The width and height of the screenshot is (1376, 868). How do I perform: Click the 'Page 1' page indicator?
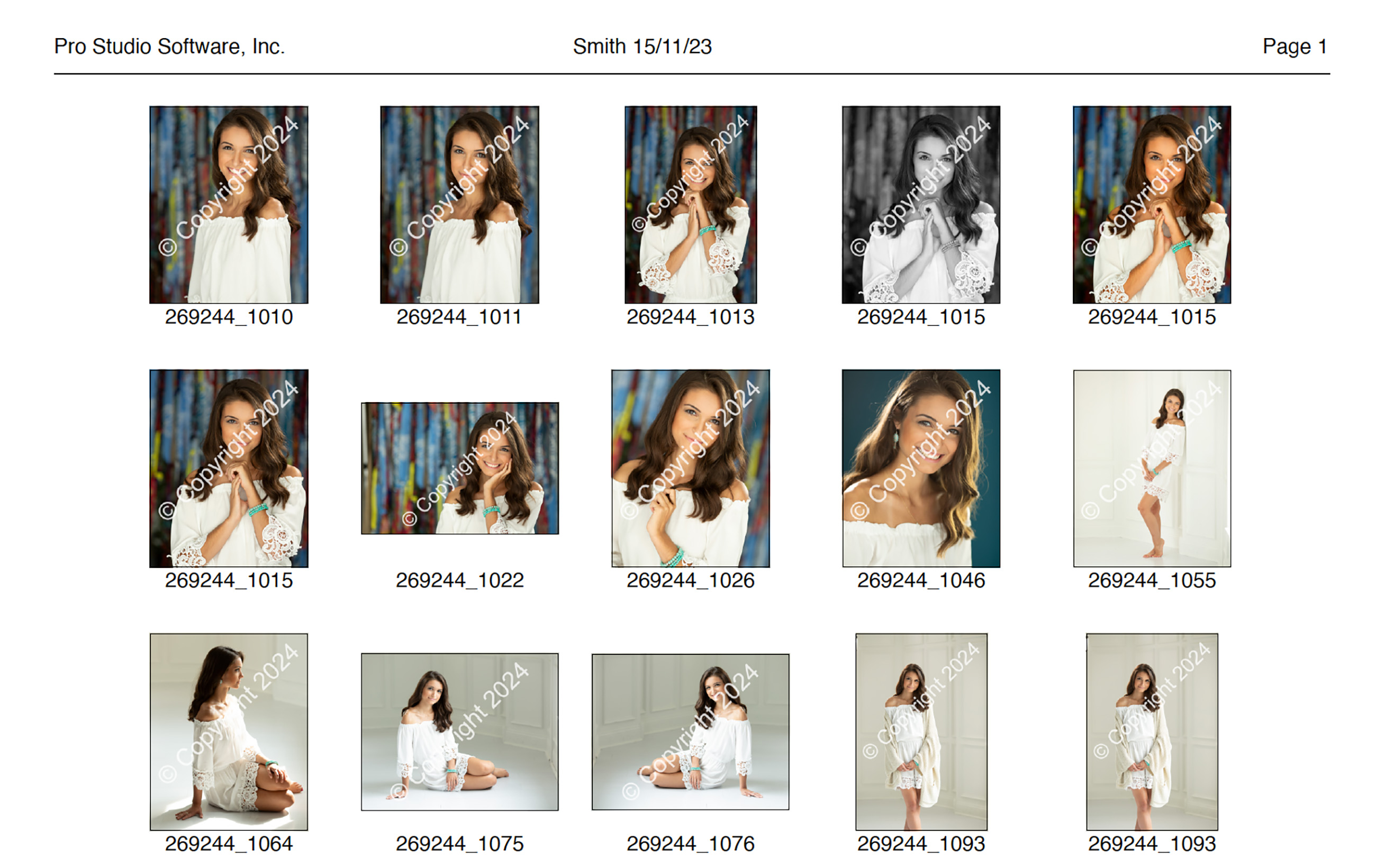tap(1294, 46)
